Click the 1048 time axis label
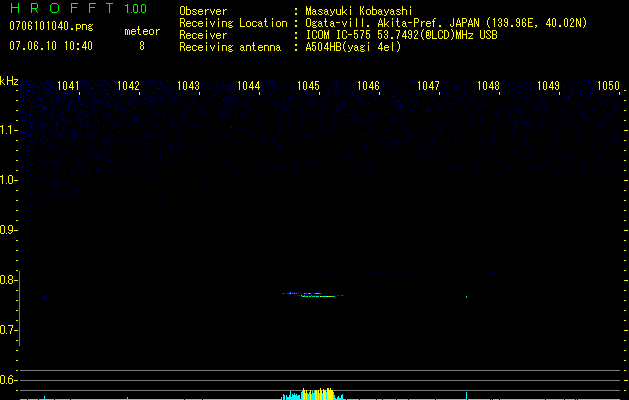 (x=488, y=86)
